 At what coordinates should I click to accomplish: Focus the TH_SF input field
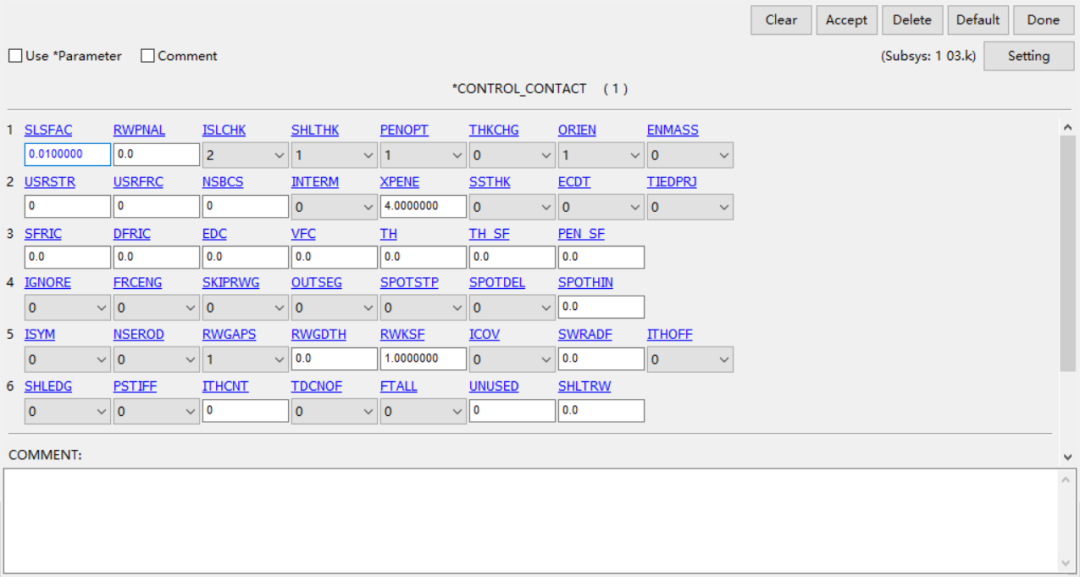point(512,257)
